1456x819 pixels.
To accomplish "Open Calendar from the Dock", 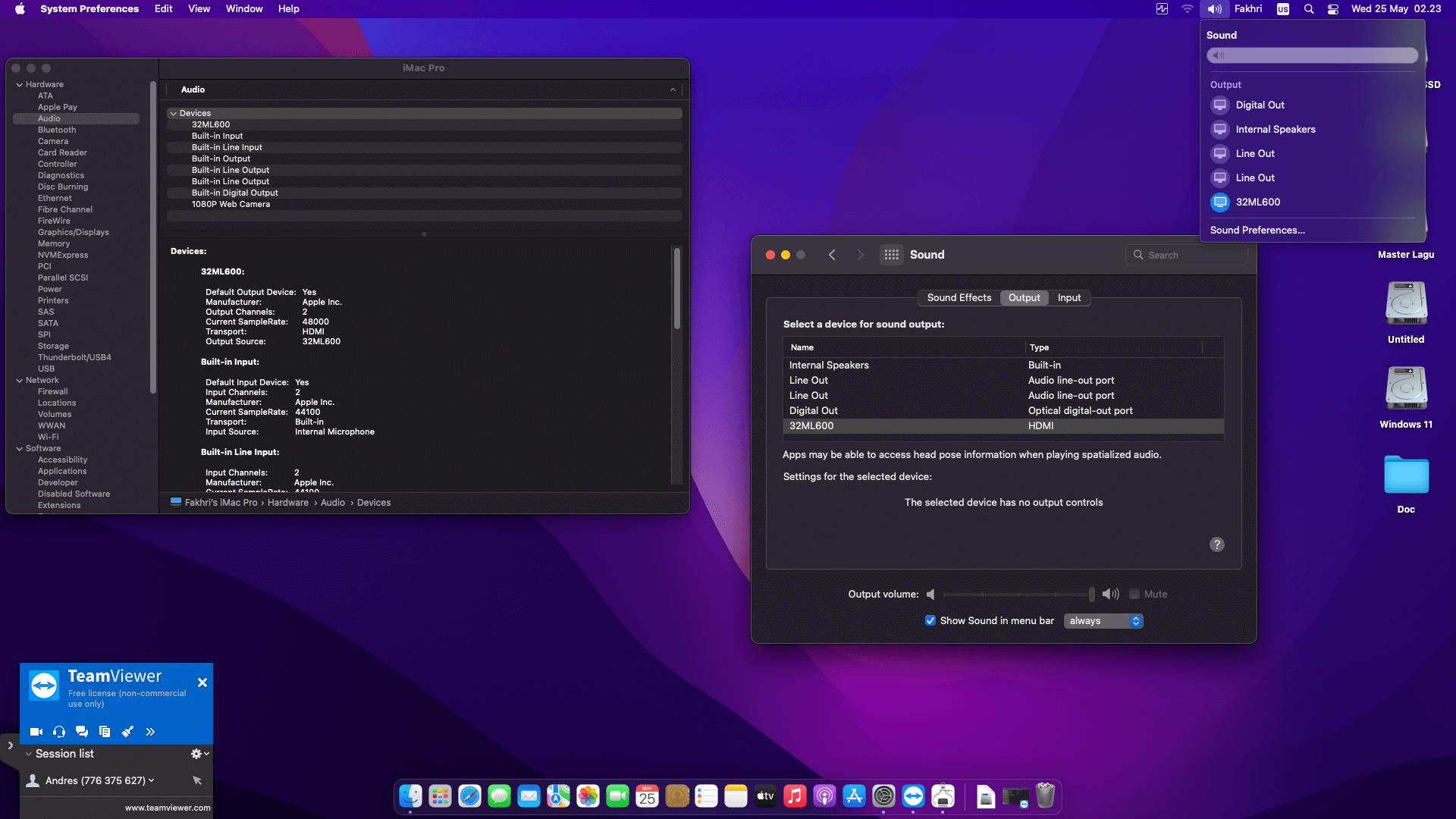I will pyautogui.click(x=647, y=796).
